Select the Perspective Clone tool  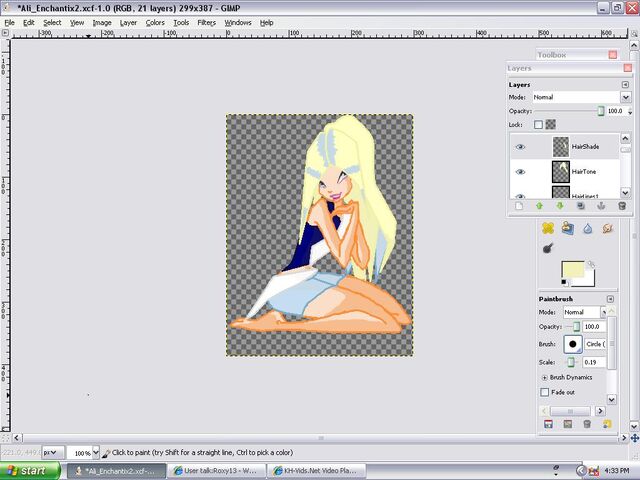(567, 228)
